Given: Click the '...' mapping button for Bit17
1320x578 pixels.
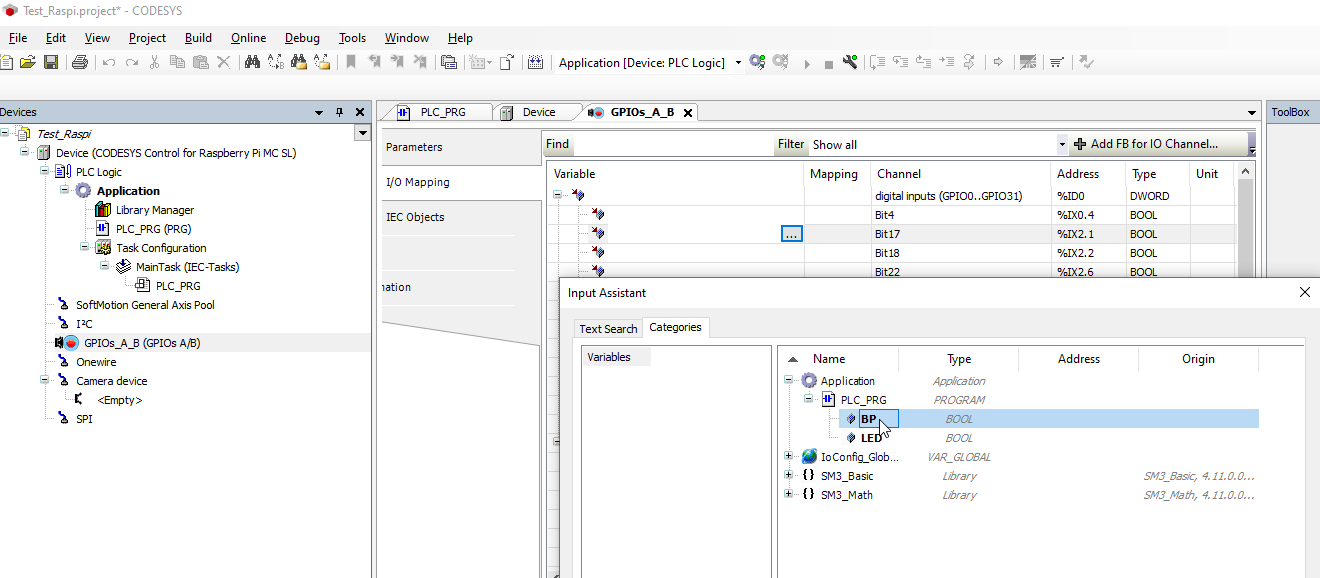Looking at the screenshot, I should click(x=791, y=233).
